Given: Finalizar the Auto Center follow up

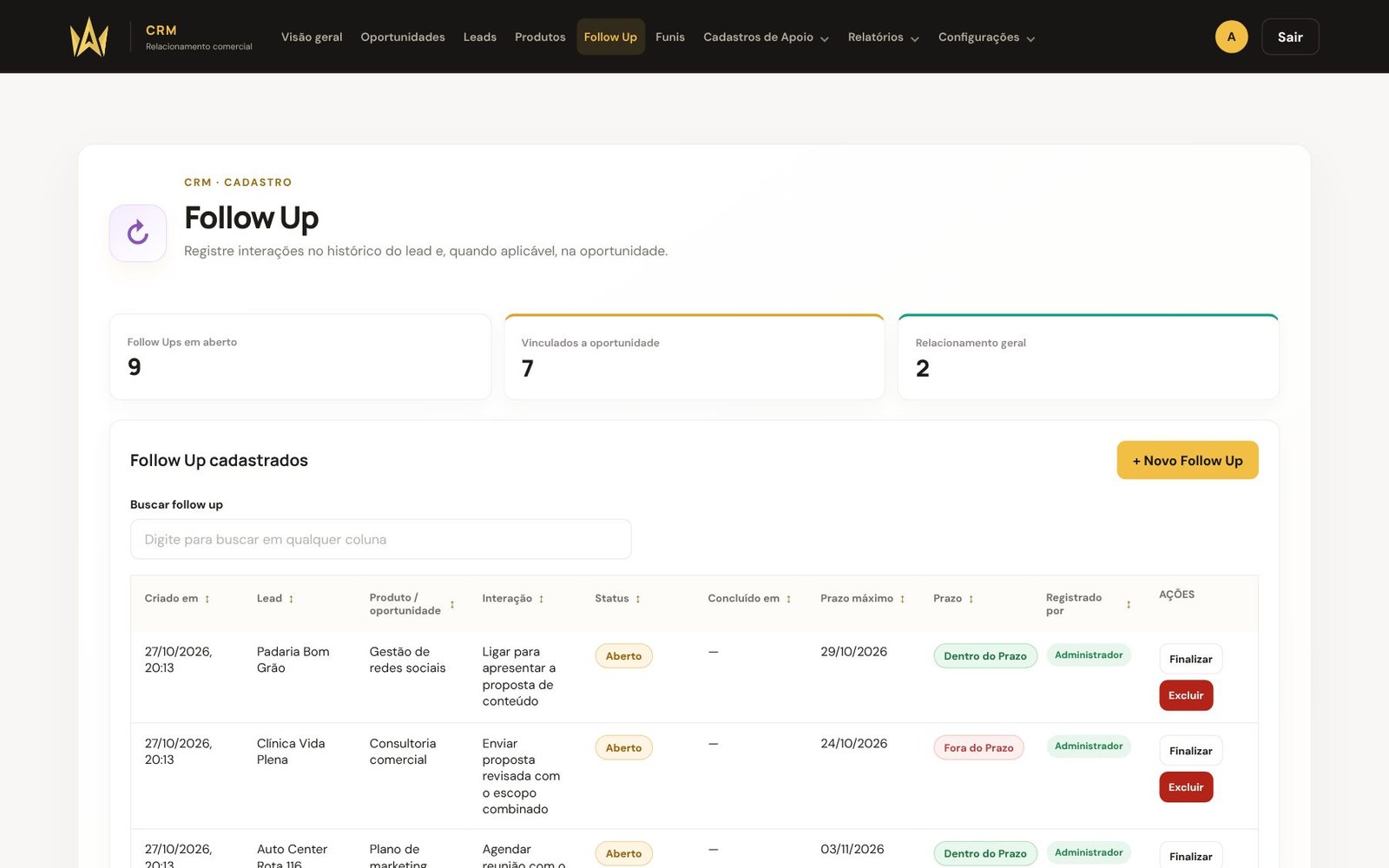Looking at the screenshot, I should 1190,856.
